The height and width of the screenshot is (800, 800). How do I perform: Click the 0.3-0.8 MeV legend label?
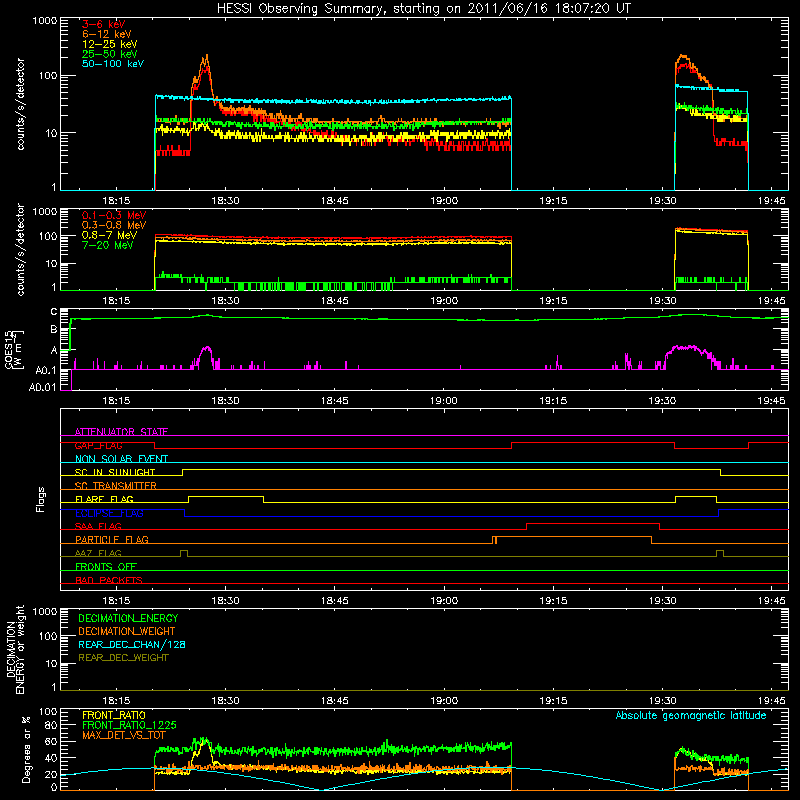tap(114, 225)
